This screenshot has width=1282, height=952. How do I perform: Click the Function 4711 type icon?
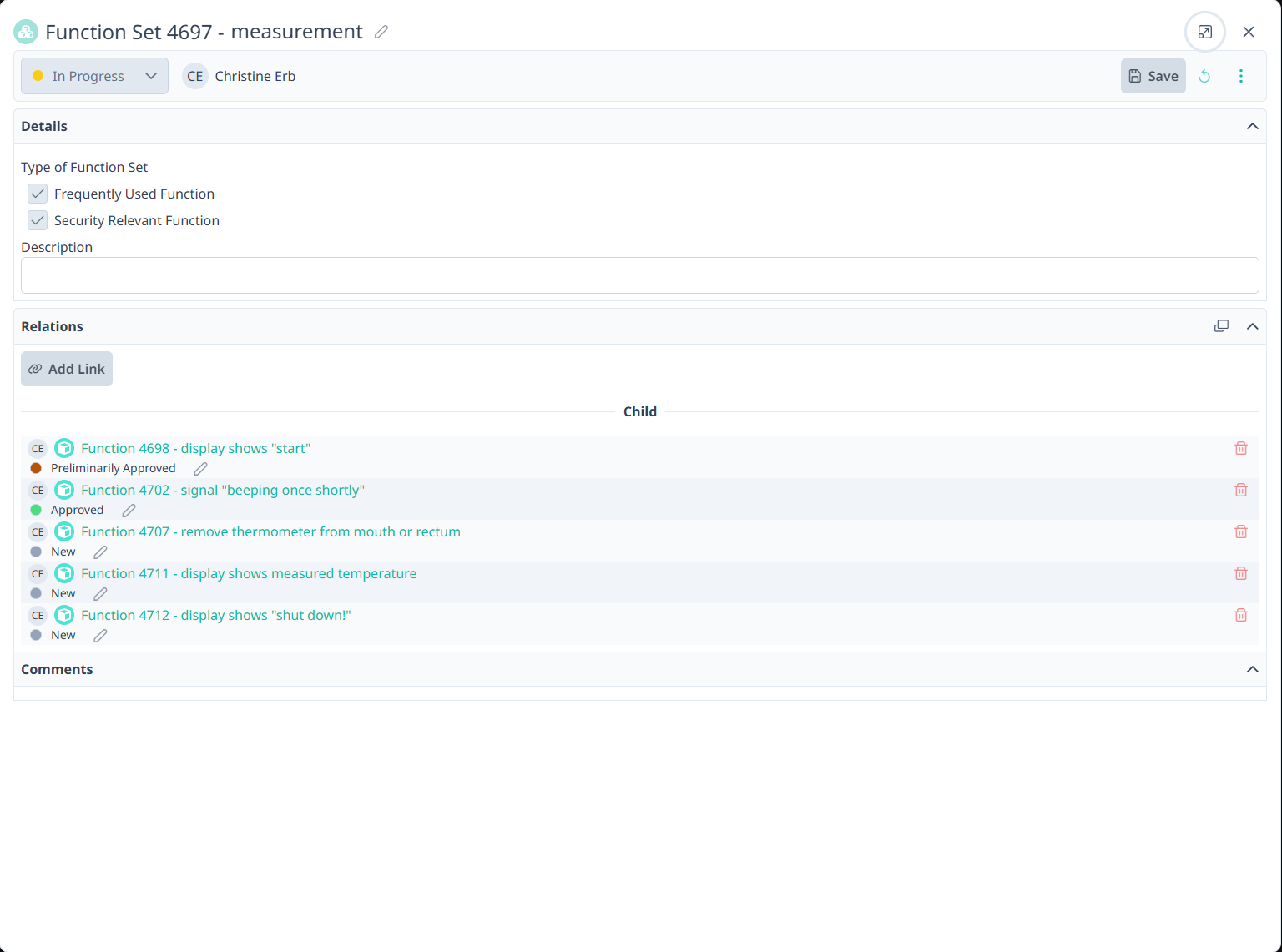pyautogui.click(x=64, y=573)
